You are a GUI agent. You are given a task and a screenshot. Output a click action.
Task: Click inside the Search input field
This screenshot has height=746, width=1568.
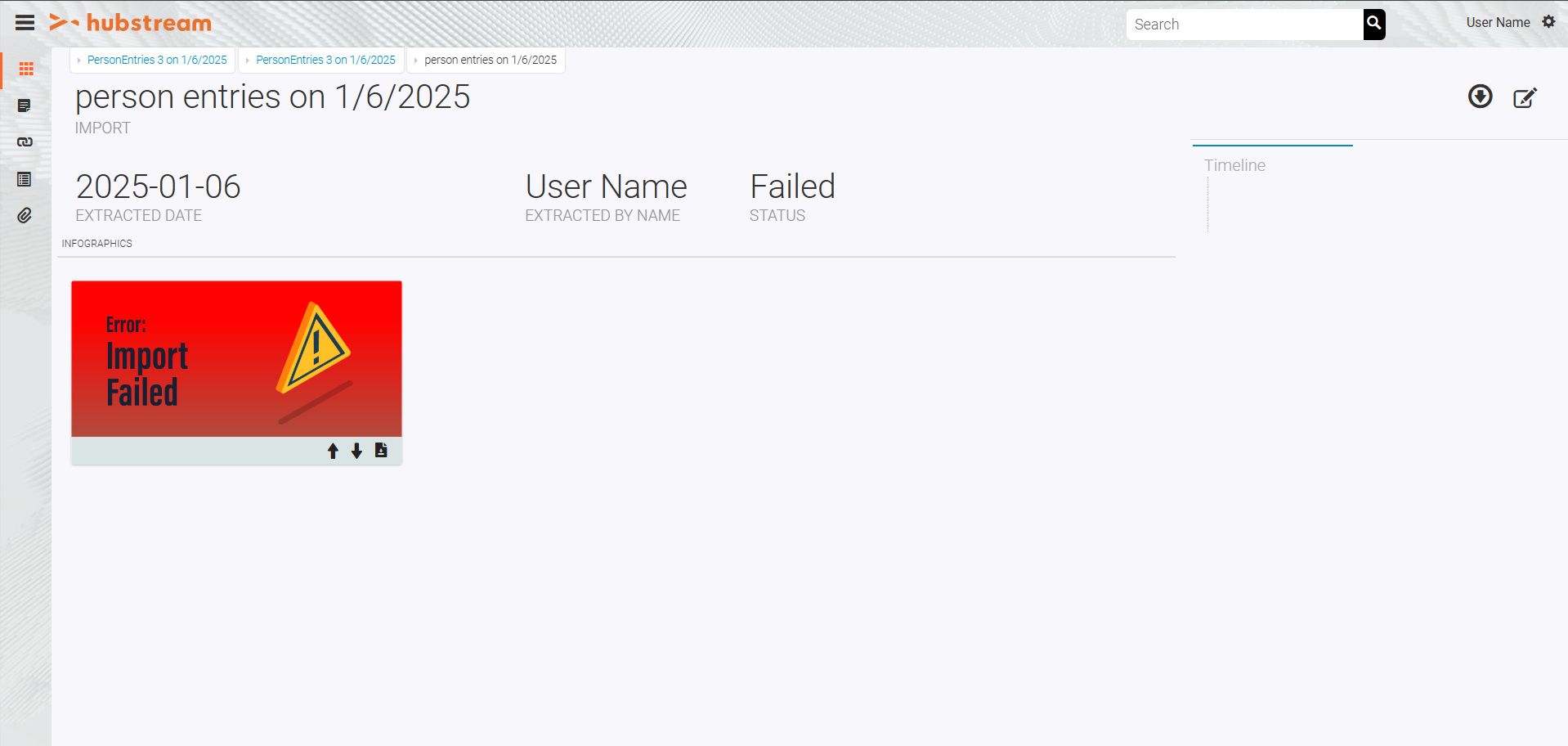click(x=1243, y=25)
